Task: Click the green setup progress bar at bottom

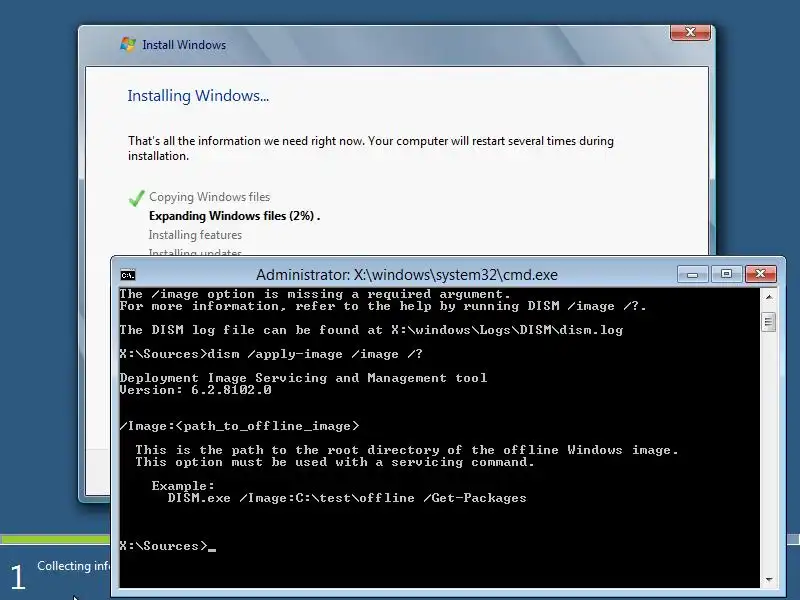Action: point(55,539)
